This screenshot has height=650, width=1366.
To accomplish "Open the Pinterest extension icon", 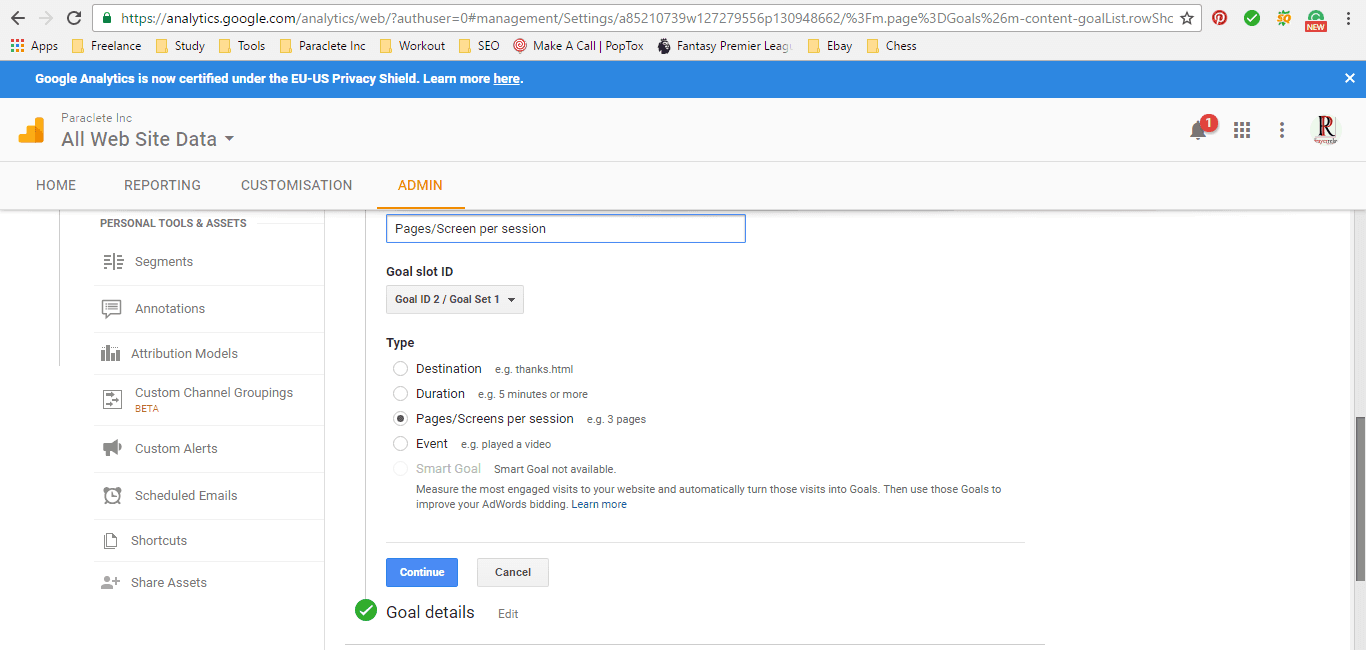I will [1219, 18].
